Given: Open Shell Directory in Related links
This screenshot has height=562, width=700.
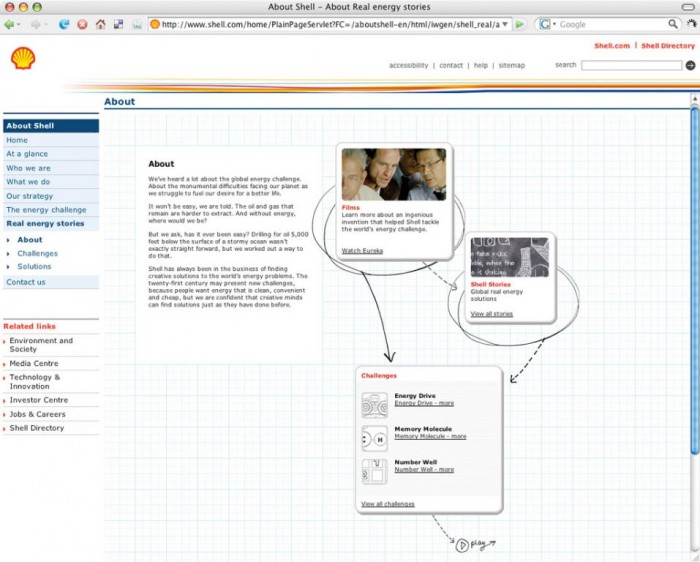Looking at the screenshot, I should pyautogui.click(x=37, y=428).
